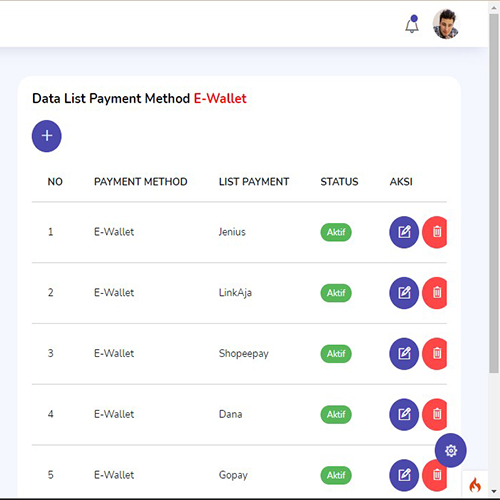Screen dimensions: 500x500
Task: Click E-Wallet in row 5
Action: (x=114, y=475)
